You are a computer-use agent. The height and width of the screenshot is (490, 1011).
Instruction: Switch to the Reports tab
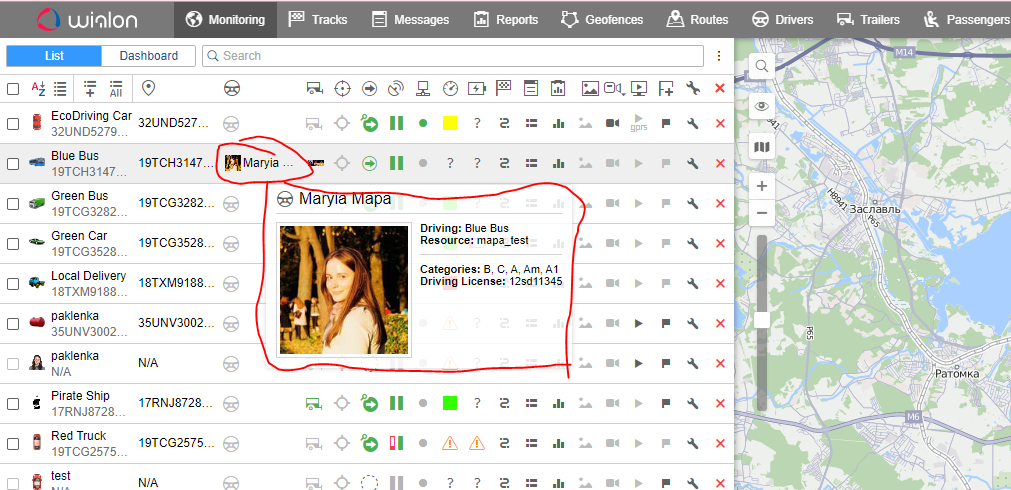click(x=505, y=19)
